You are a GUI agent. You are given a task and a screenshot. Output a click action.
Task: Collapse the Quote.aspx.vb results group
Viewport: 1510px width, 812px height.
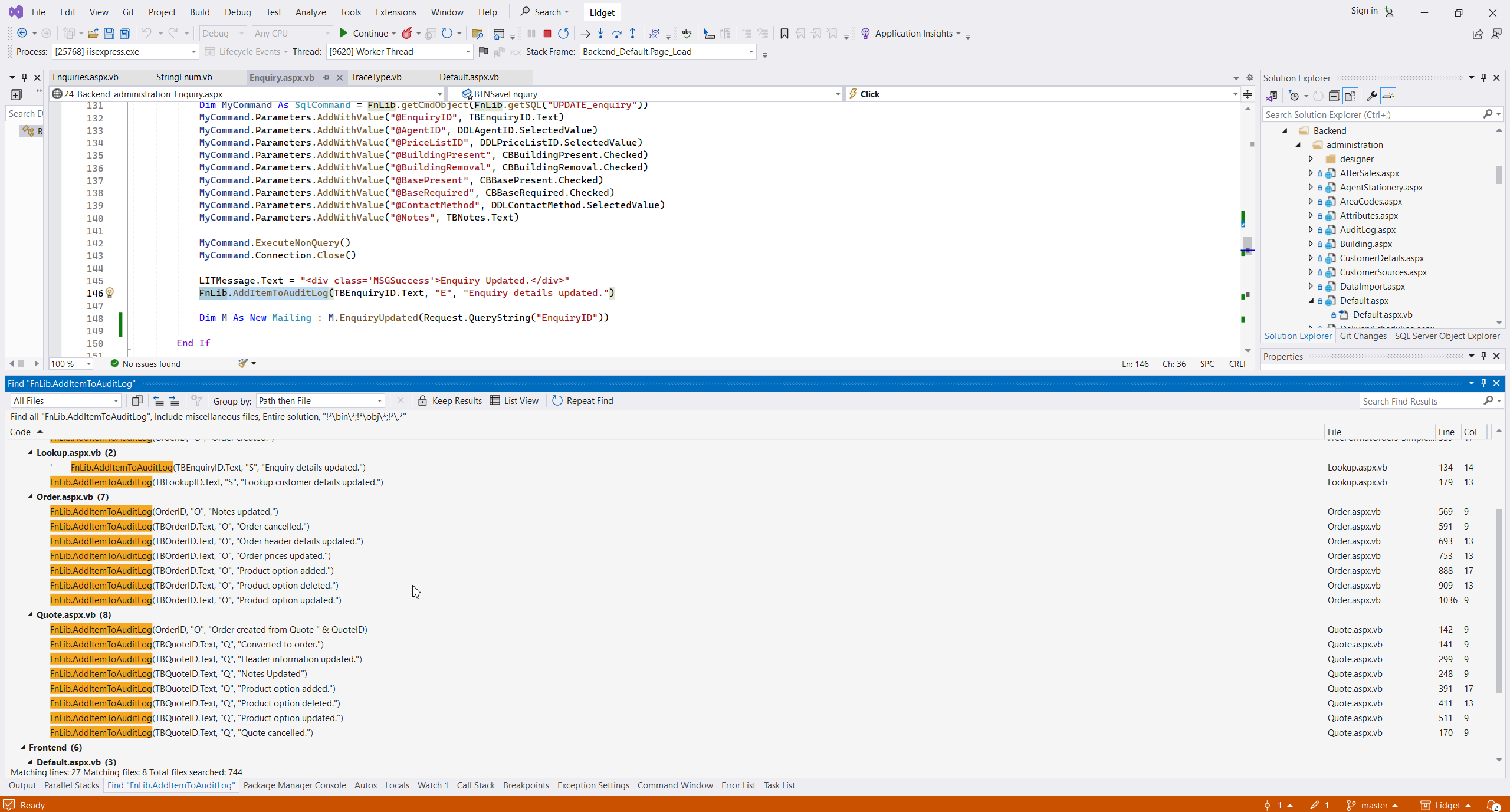[x=30, y=614]
